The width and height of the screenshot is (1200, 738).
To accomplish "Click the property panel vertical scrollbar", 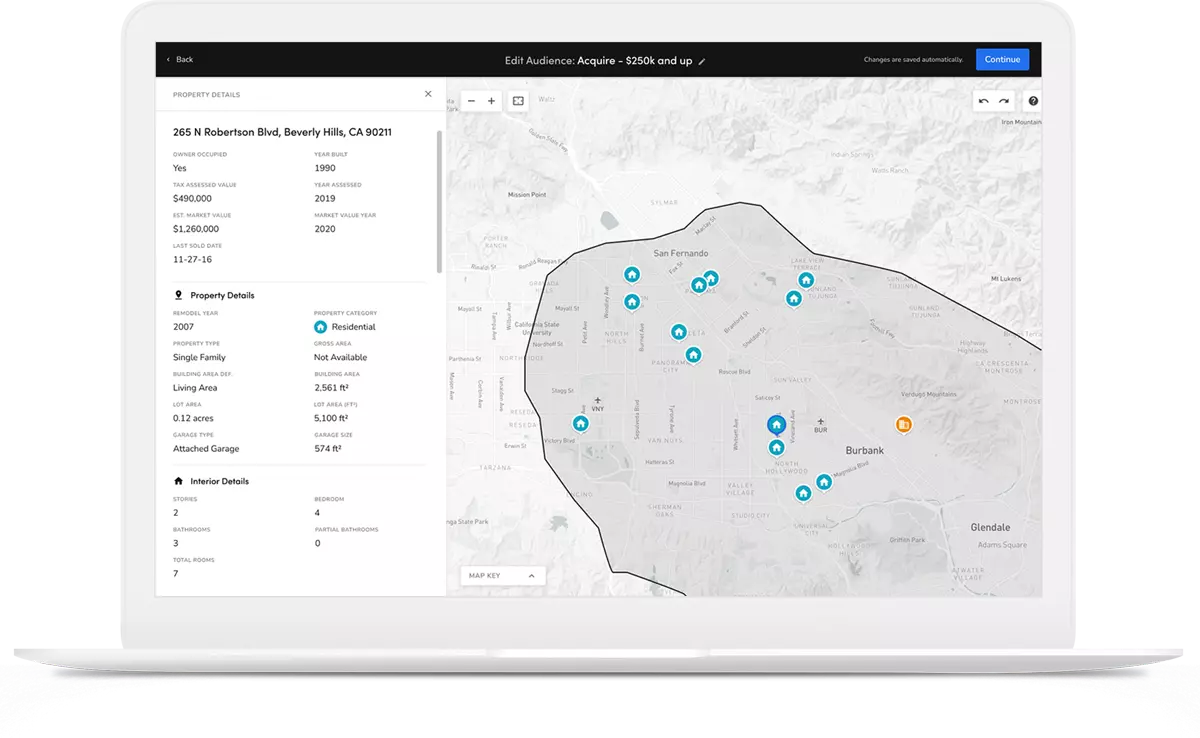I will 439,201.
